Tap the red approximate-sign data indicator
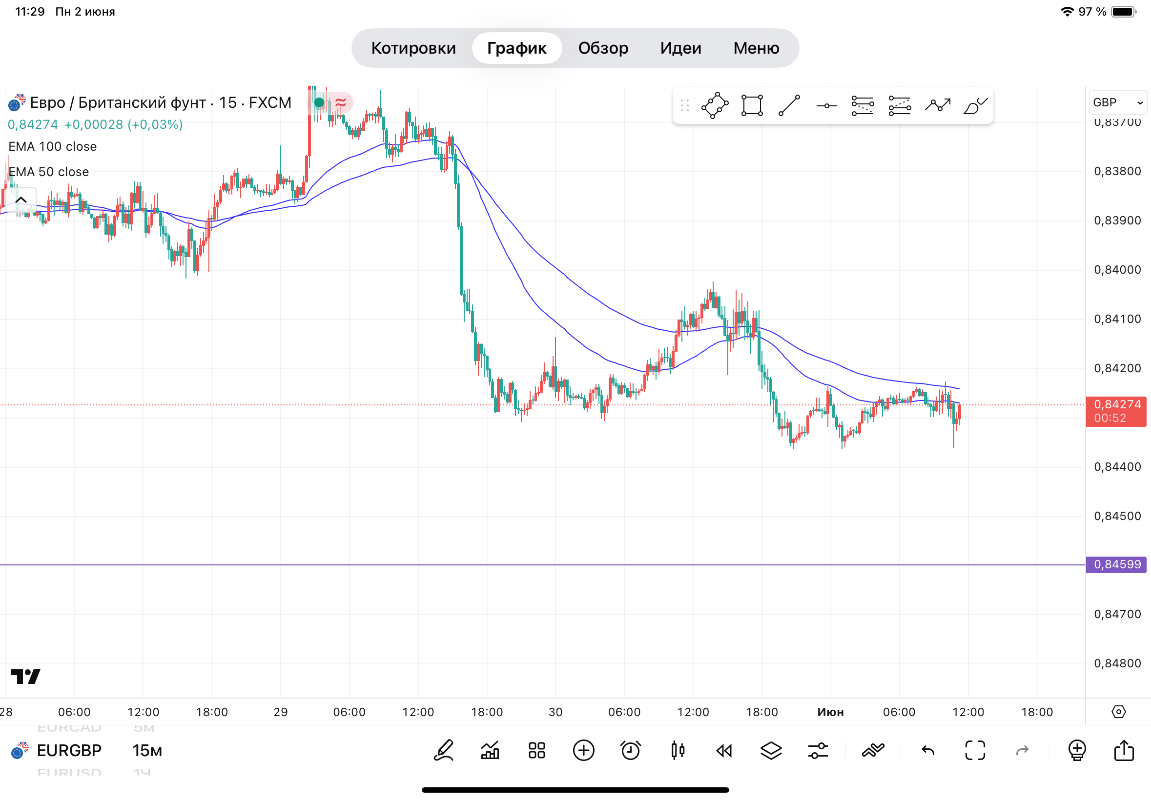The image size is (1151, 800). pyautogui.click(x=341, y=103)
